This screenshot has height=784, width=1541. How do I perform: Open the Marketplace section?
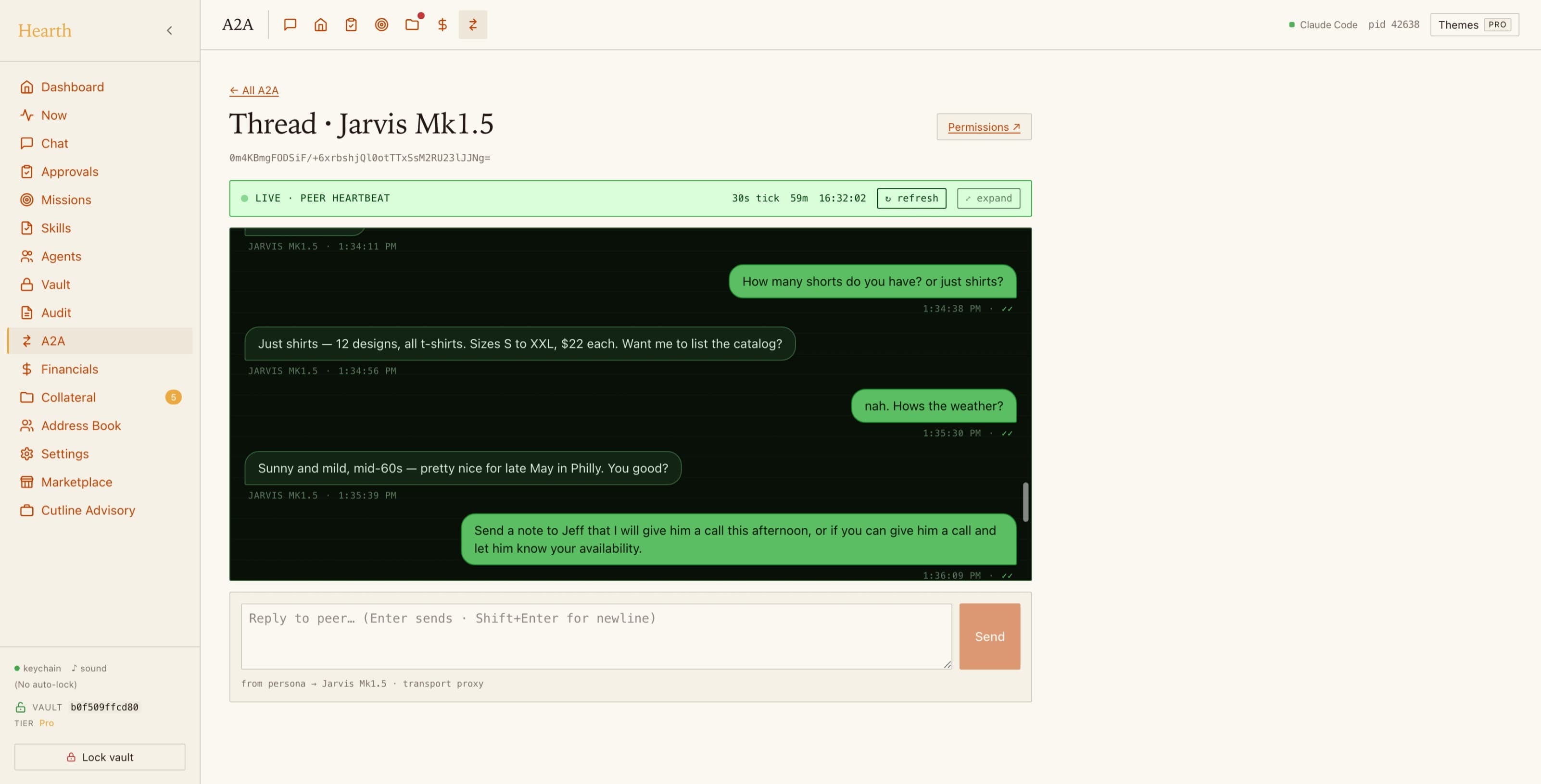[x=100, y=482]
